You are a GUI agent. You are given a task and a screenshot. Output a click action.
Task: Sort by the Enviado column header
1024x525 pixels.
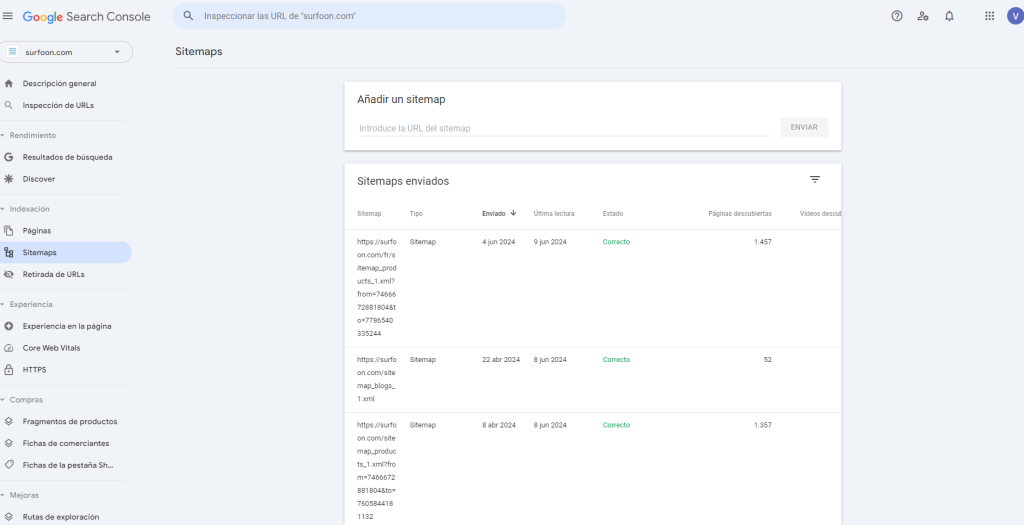(x=495, y=213)
